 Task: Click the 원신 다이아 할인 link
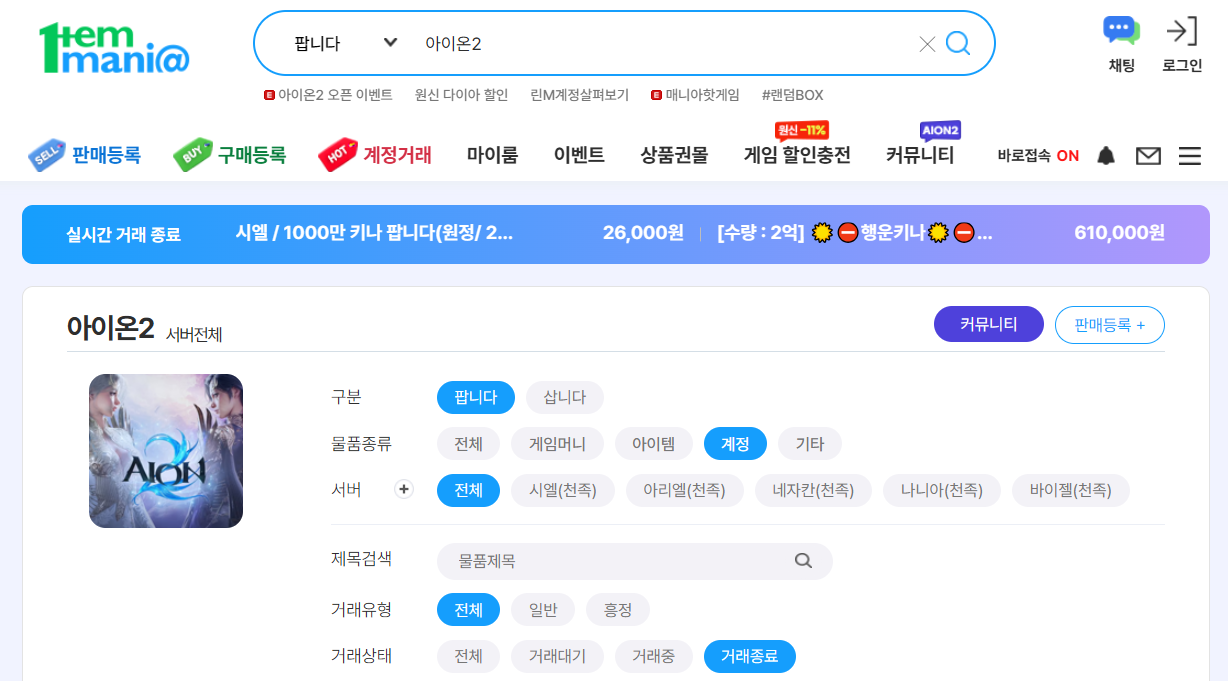click(x=461, y=95)
